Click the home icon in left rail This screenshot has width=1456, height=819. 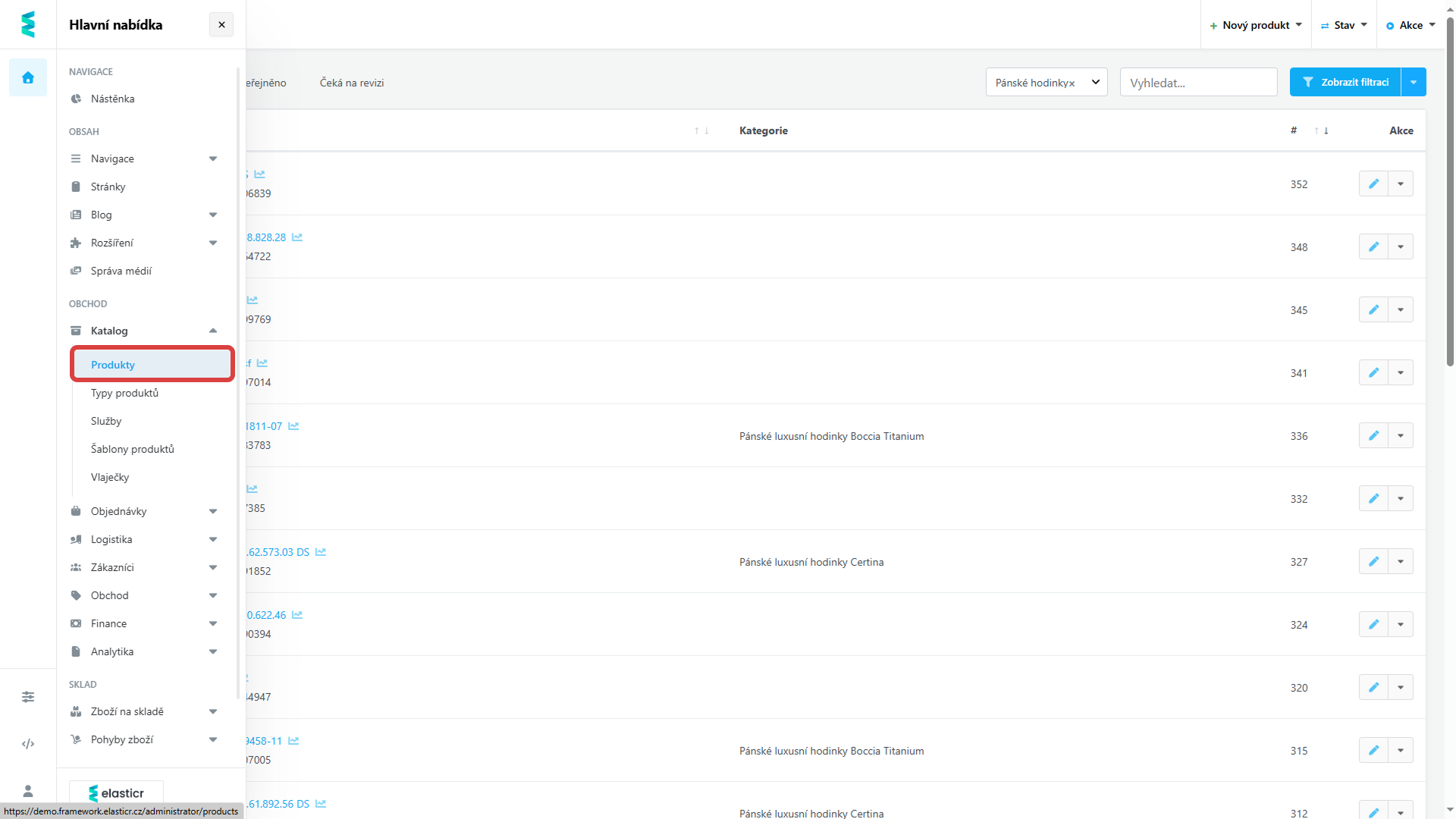pos(28,77)
